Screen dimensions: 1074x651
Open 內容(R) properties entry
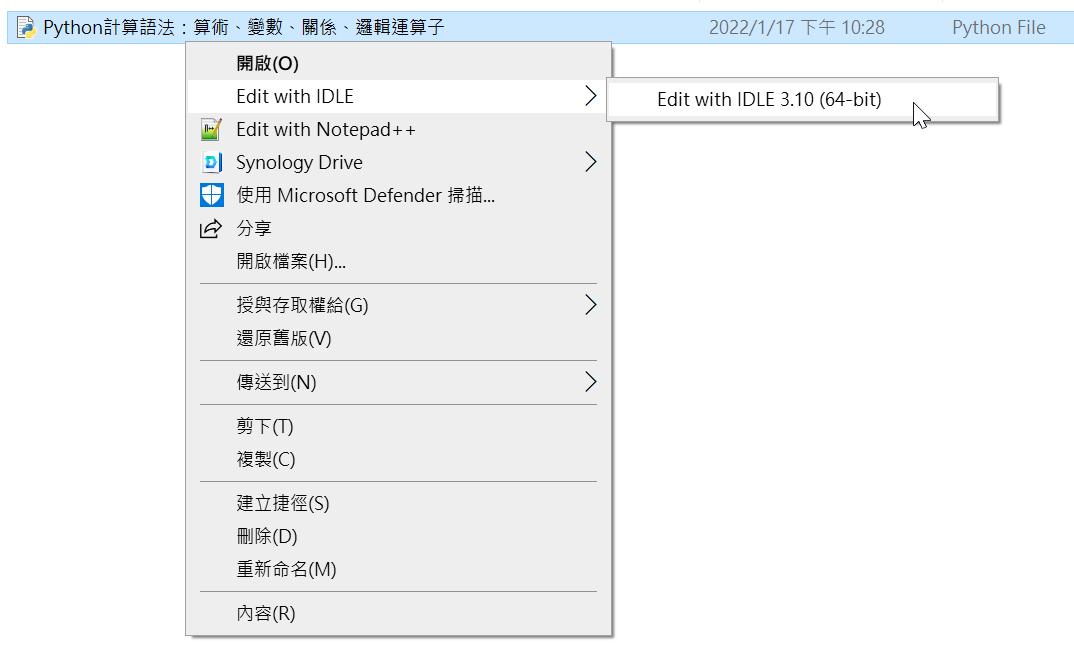pos(399,613)
